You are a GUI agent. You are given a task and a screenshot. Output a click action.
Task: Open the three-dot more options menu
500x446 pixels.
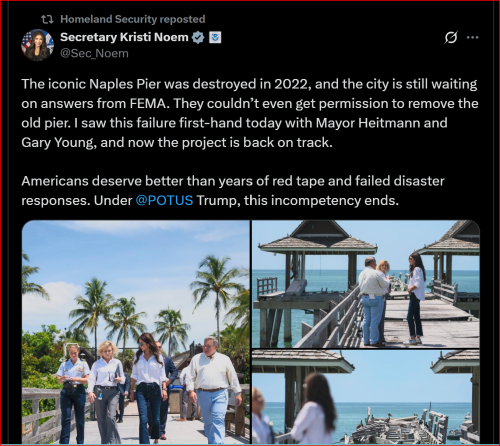click(x=472, y=37)
